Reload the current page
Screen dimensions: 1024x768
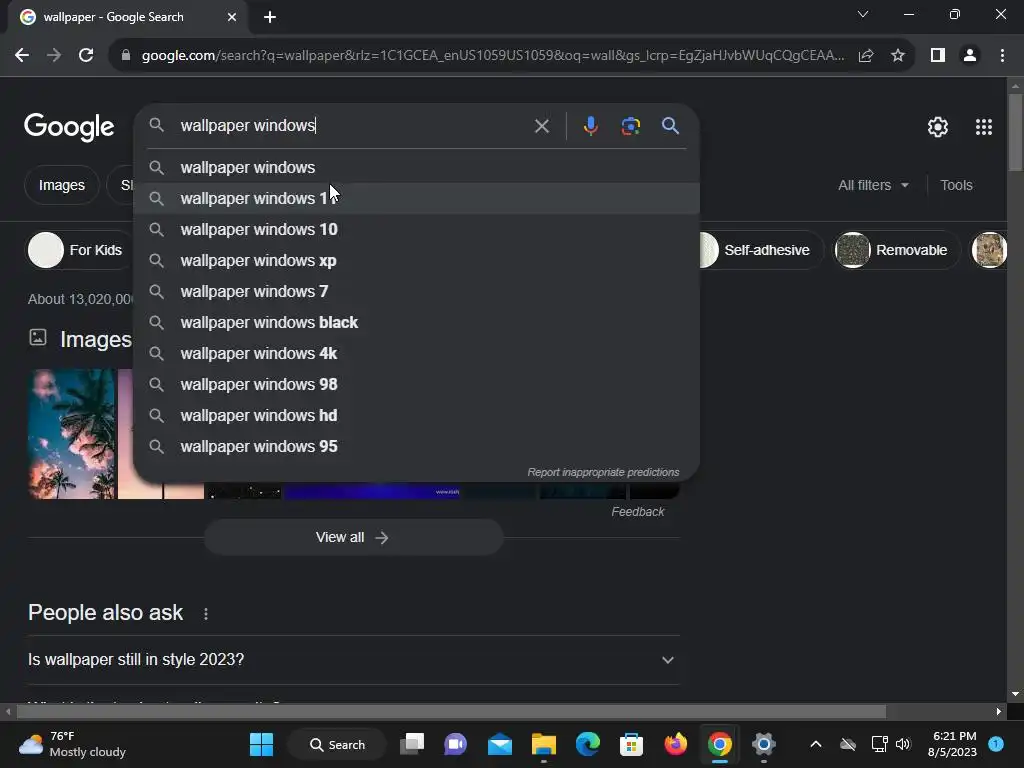[86, 56]
